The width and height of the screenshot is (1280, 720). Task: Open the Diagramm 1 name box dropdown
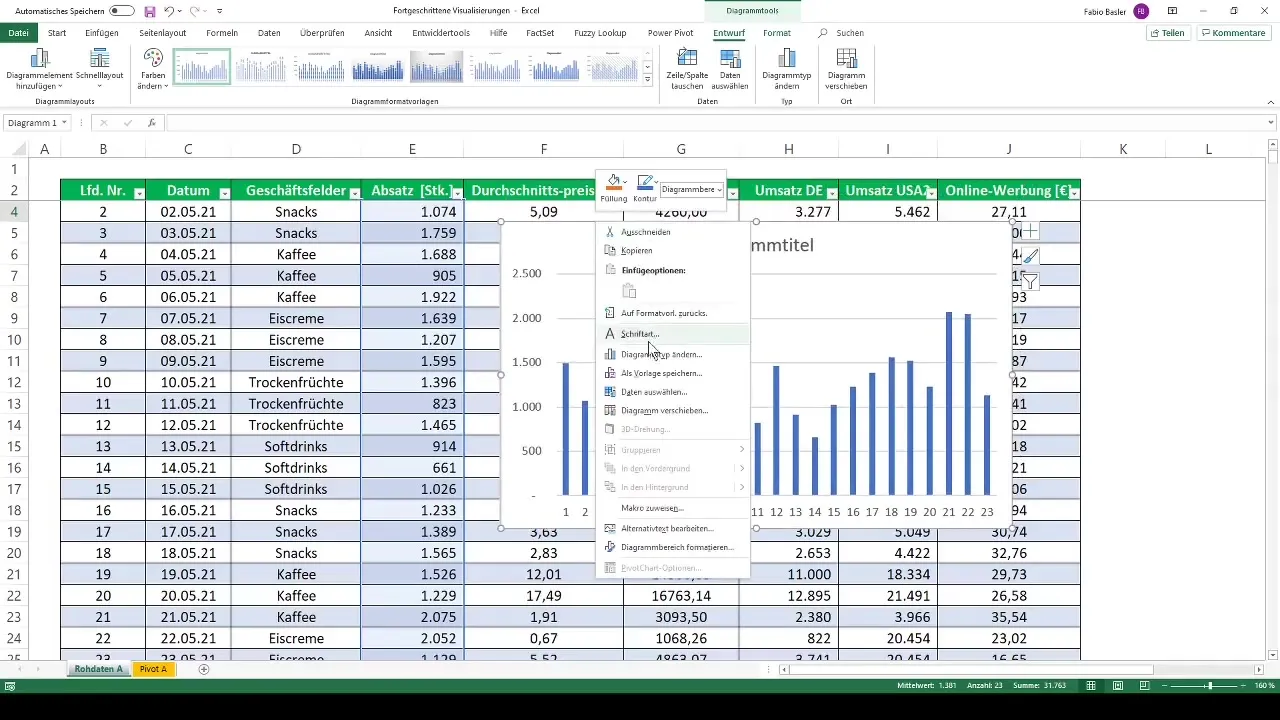point(64,123)
